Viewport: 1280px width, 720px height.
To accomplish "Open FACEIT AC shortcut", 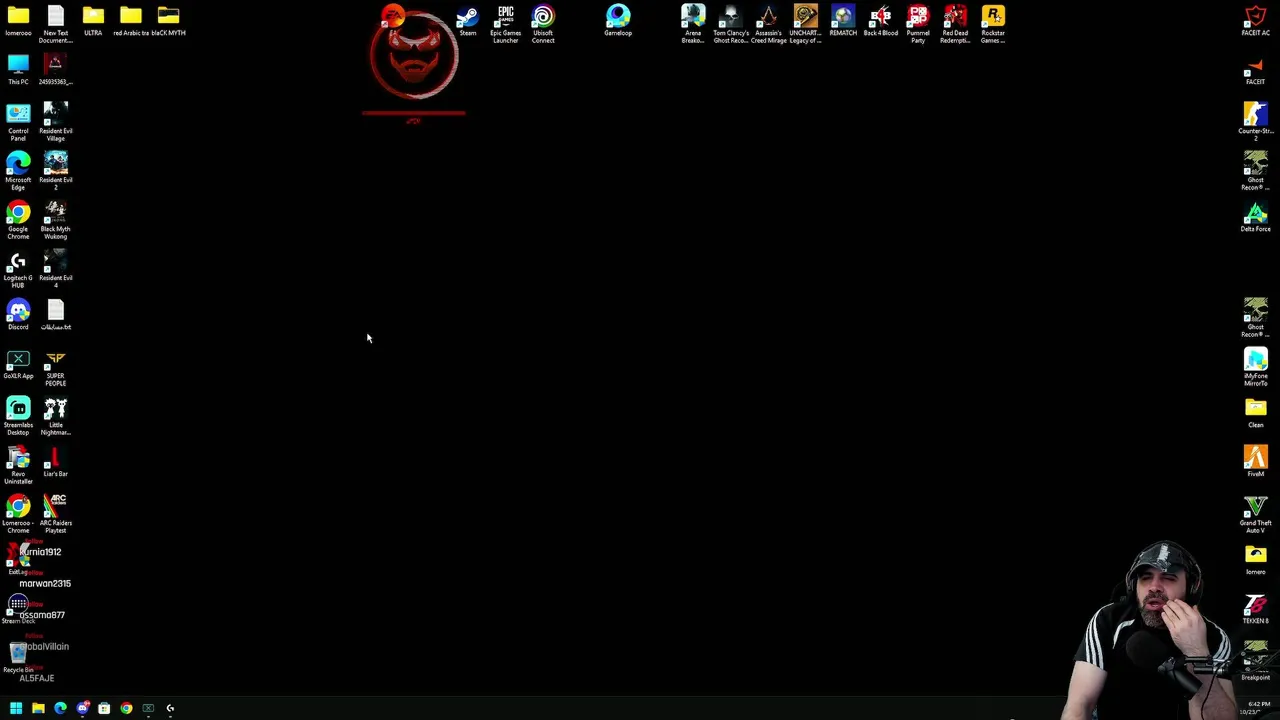I will (x=1256, y=21).
